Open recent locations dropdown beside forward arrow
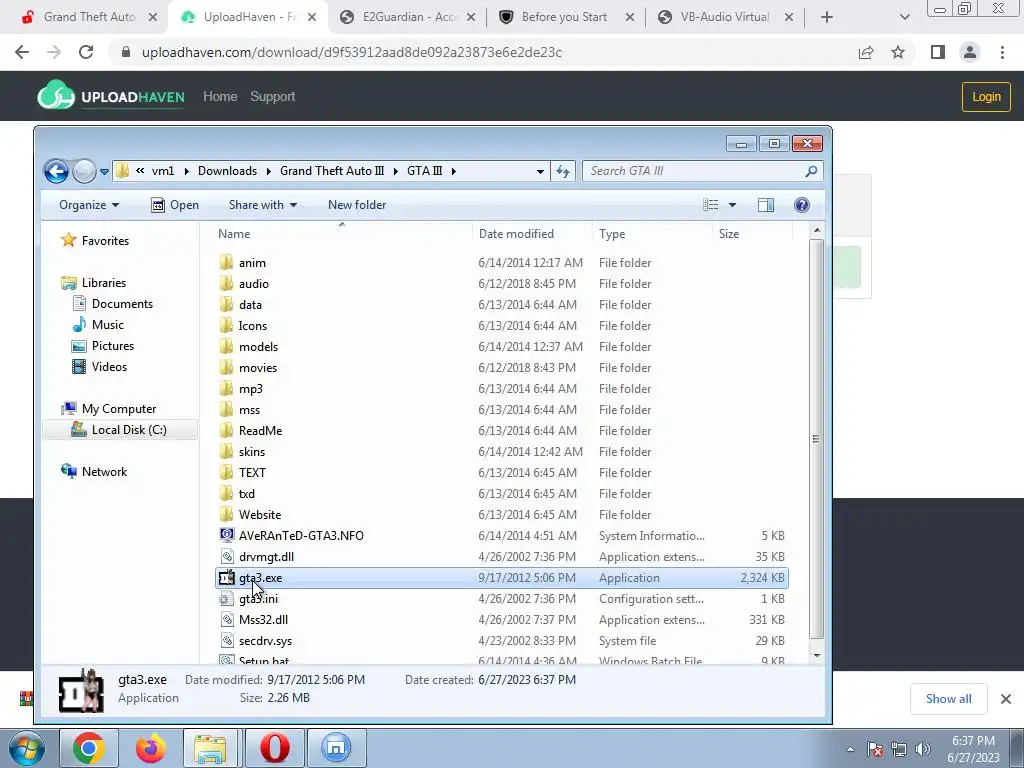 click(104, 172)
